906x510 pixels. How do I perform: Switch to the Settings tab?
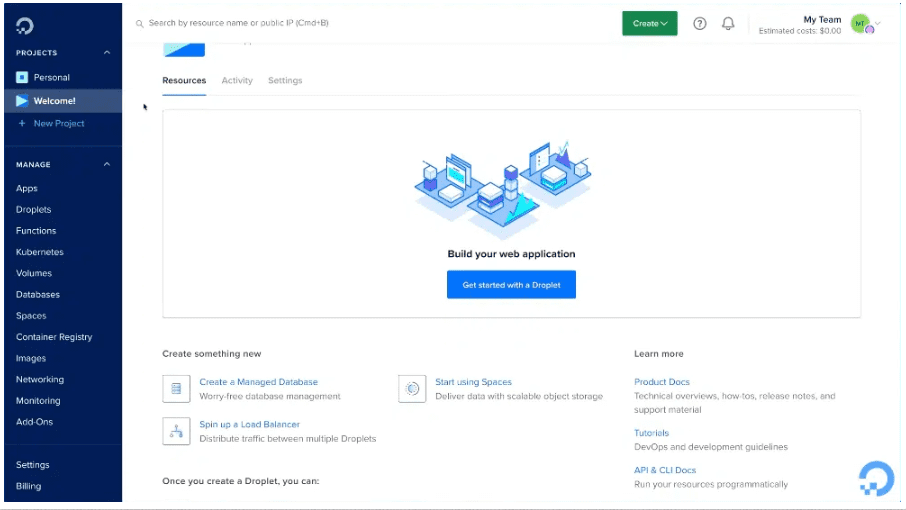285,80
